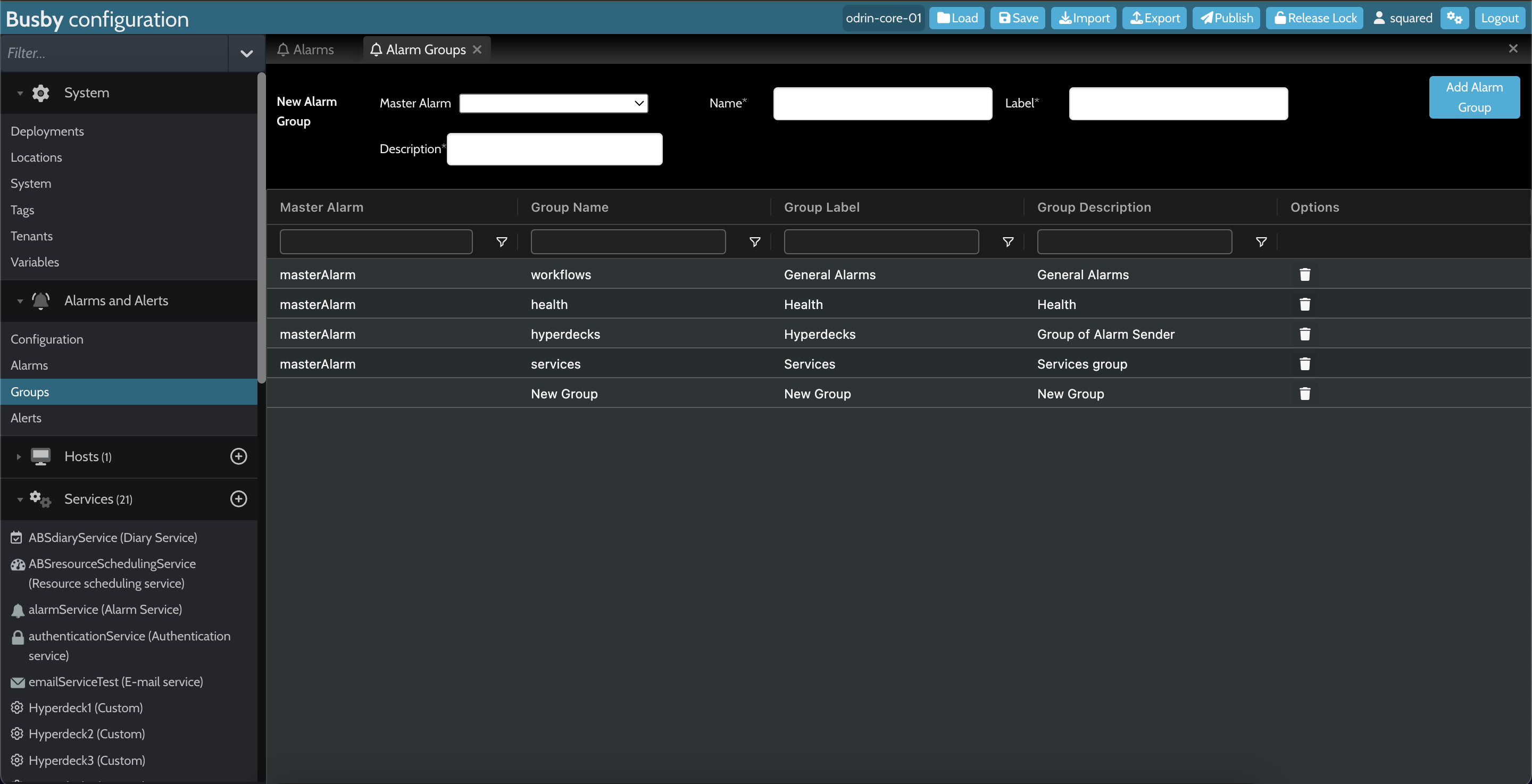
Task: Click the sidebar vertical scrollbar
Action: pos(261,227)
